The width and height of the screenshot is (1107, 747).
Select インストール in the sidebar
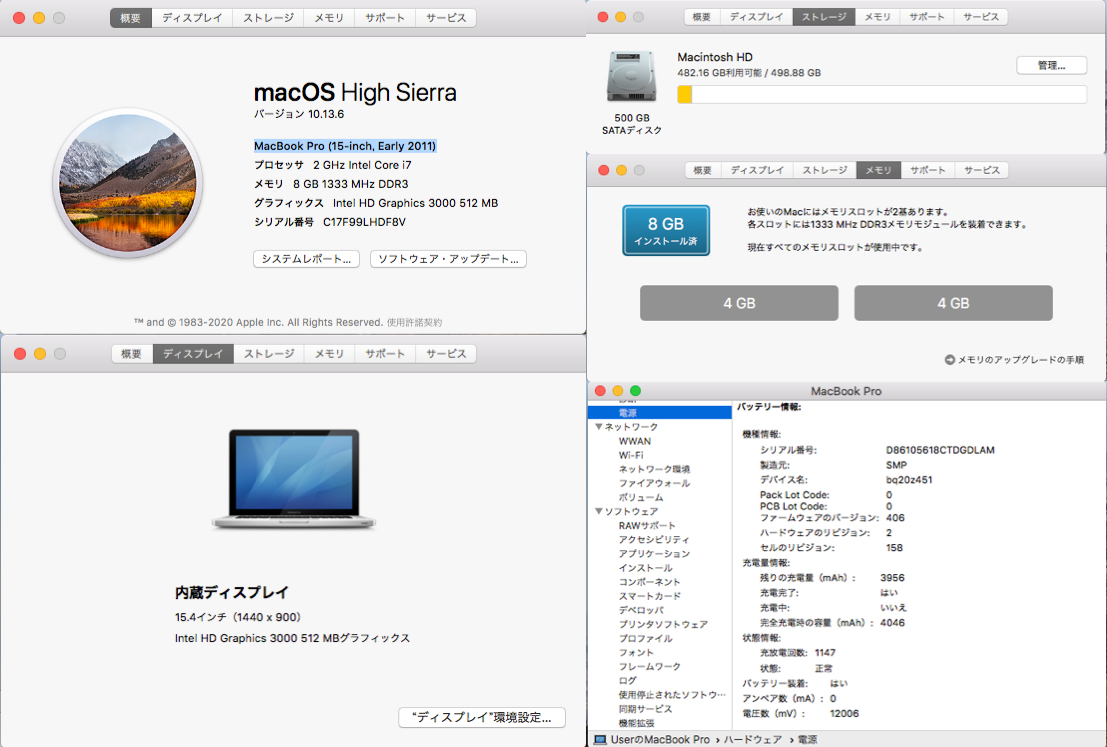pos(645,568)
